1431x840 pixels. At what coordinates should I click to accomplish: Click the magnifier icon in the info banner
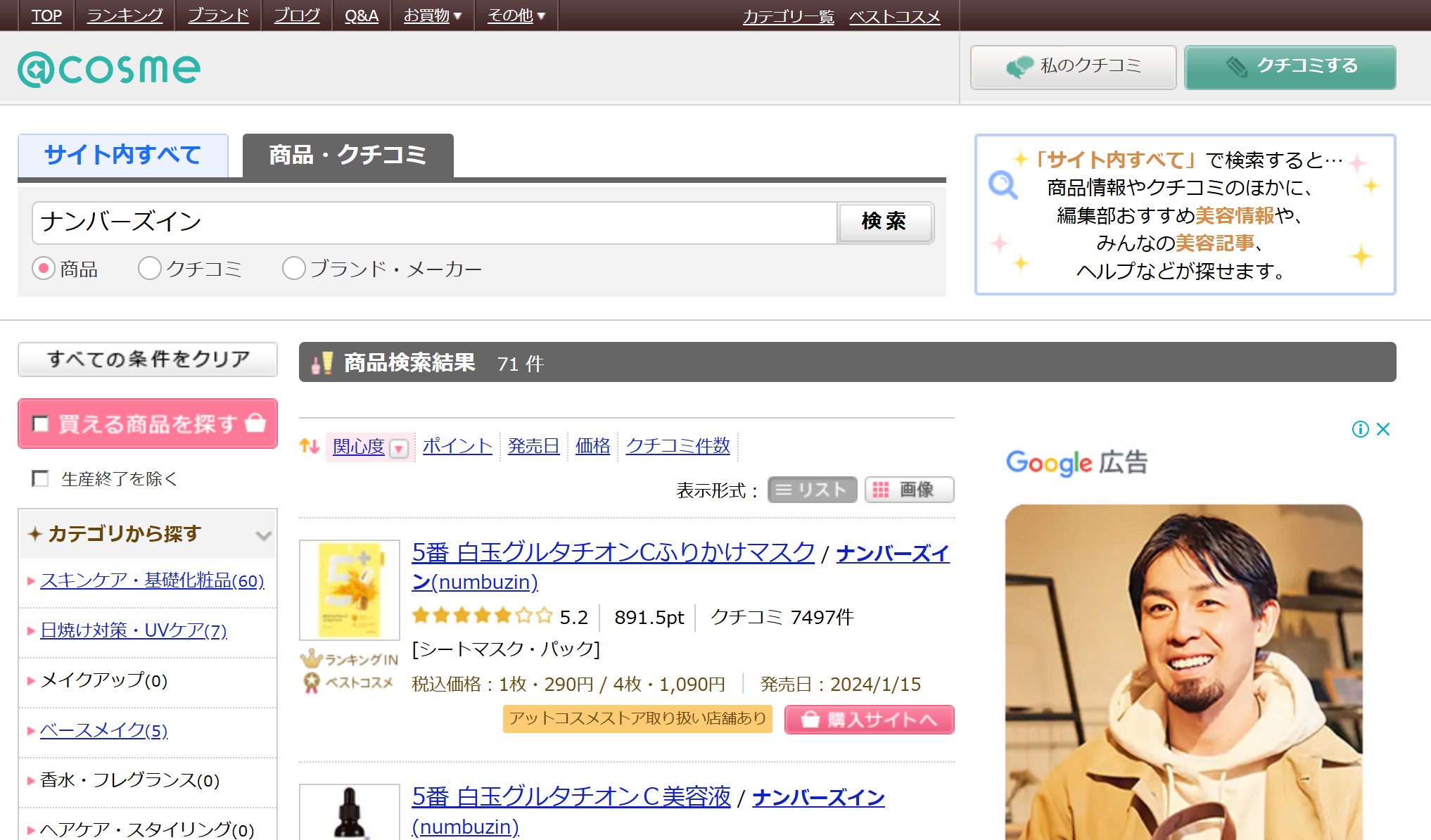click(1003, 186)
